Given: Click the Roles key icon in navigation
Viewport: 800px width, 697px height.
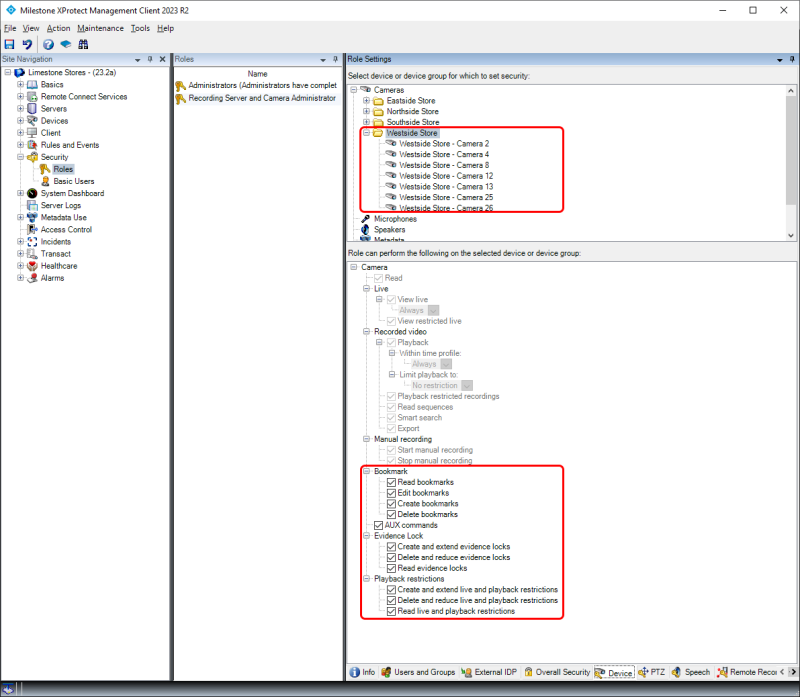Looking at the screenshot, I should click(45, 169).
